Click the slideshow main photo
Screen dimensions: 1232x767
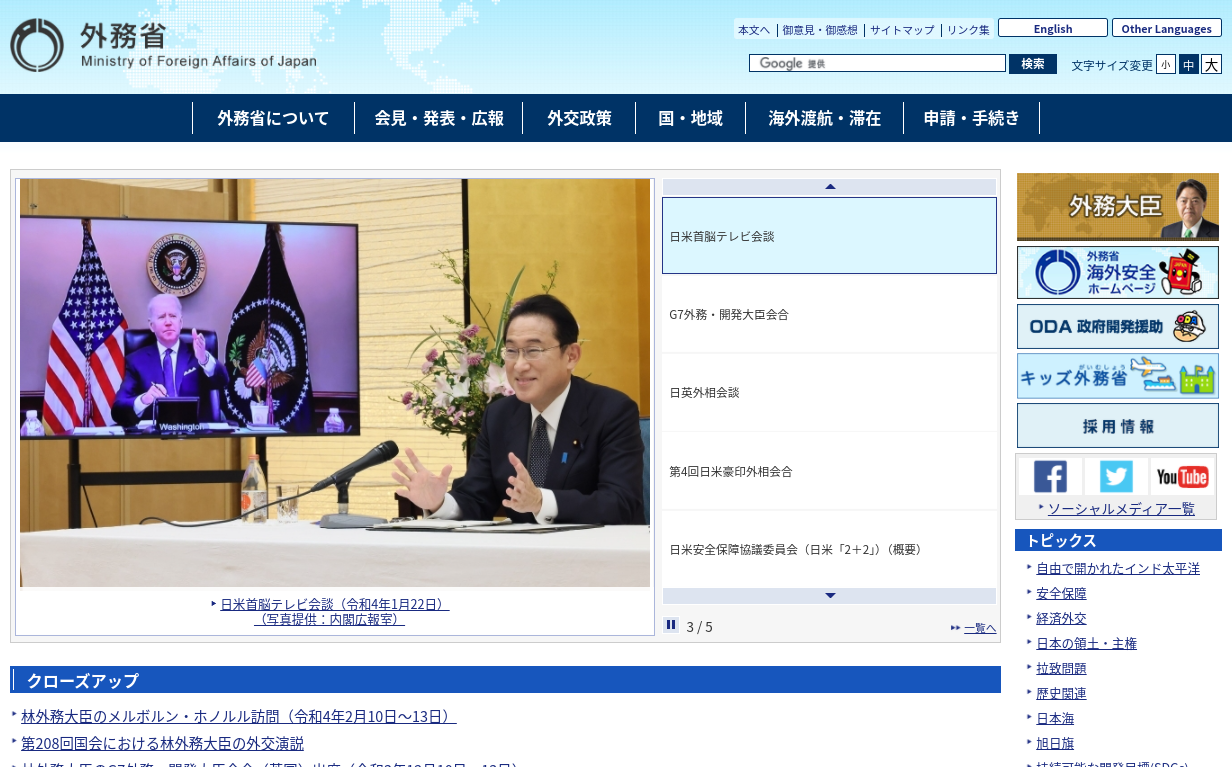pyautogui.click(x=335, y=383)
